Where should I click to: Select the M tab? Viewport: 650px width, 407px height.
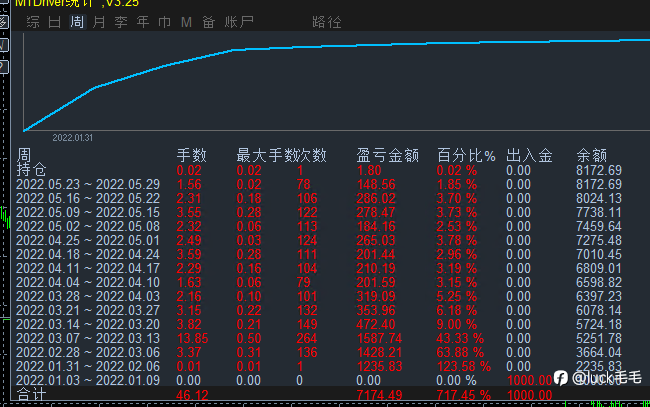click(x=186, y=22)
